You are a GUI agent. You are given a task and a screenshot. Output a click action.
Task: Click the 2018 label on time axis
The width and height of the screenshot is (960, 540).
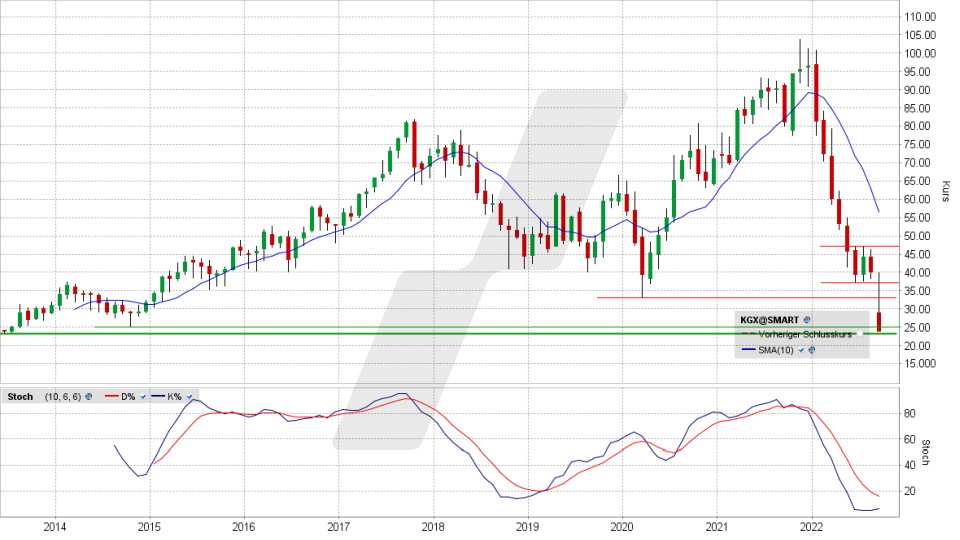point(433,527)
